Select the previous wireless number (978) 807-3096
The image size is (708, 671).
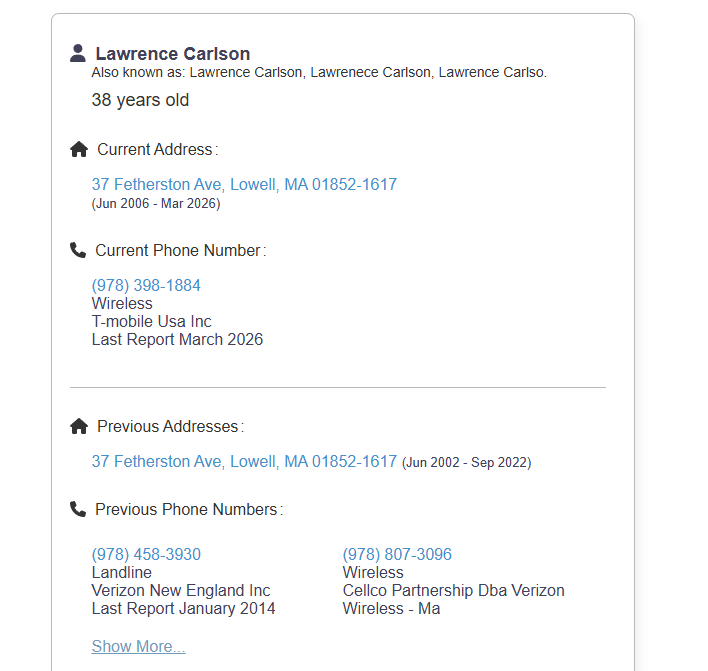[397, 554]
